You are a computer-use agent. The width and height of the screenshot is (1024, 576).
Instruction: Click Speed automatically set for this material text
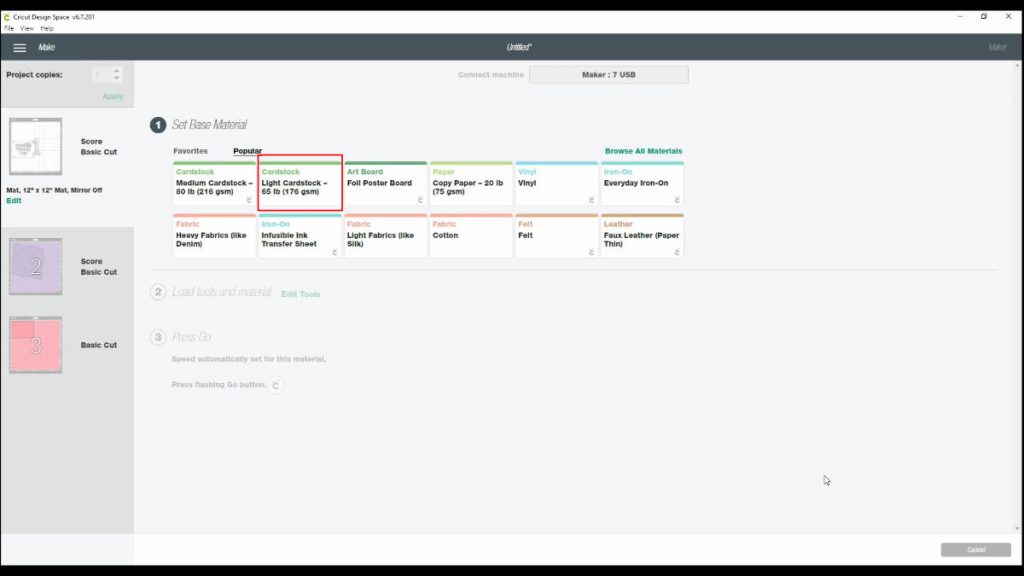click(249, 359)
